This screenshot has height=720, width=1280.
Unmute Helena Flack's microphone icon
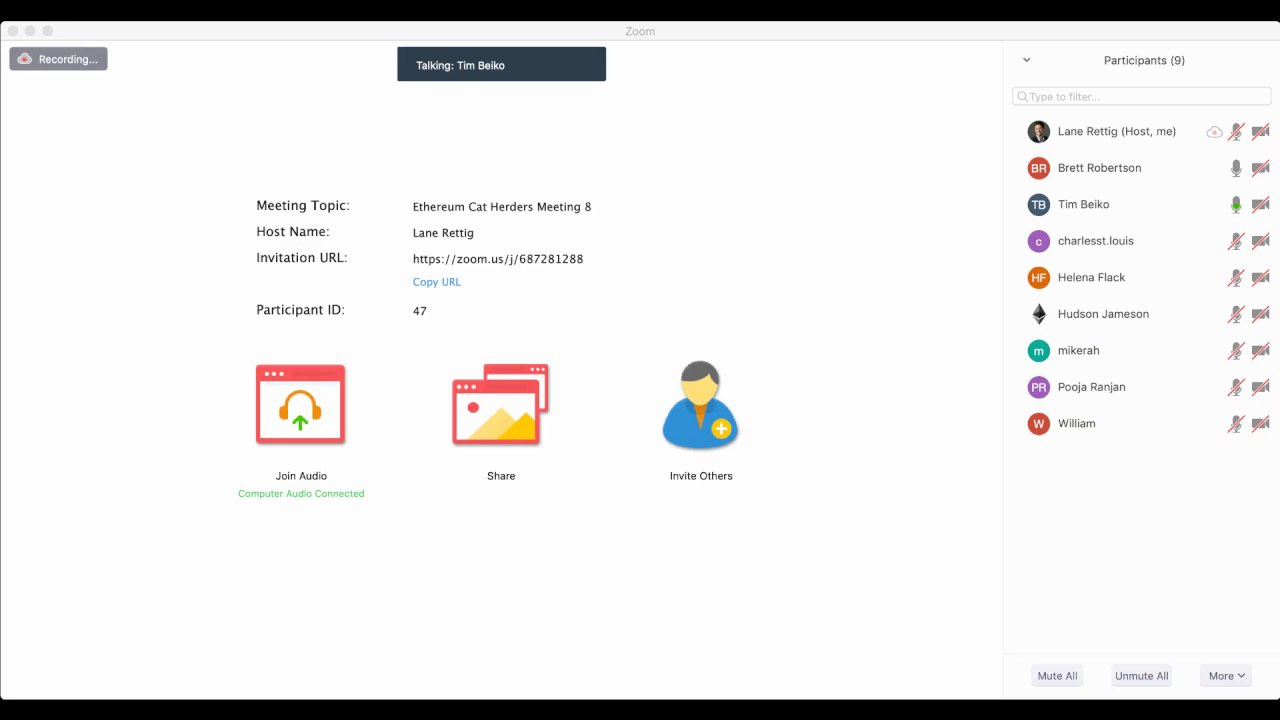[x=1236, y=278]
